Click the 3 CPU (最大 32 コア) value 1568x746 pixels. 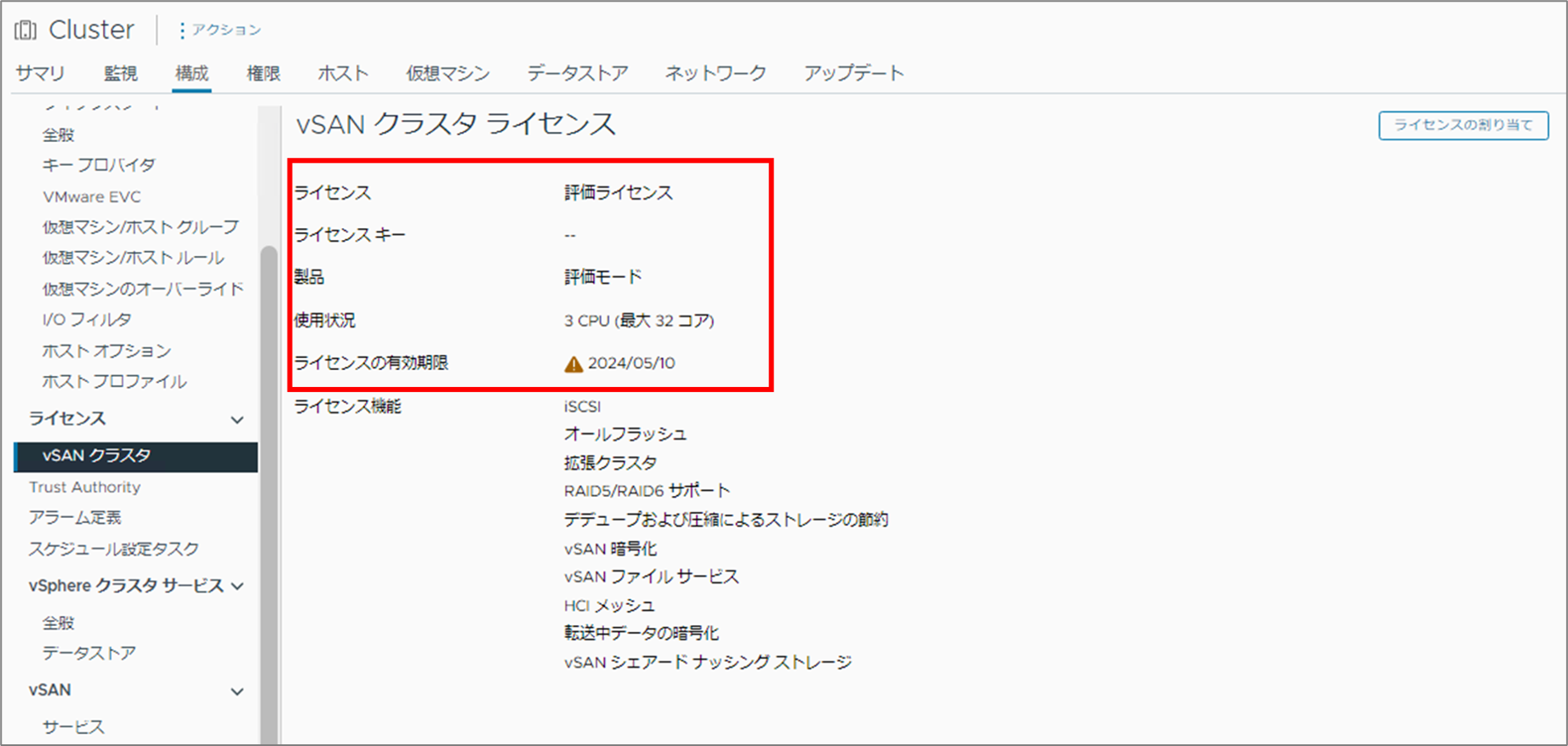click(639, 321)
